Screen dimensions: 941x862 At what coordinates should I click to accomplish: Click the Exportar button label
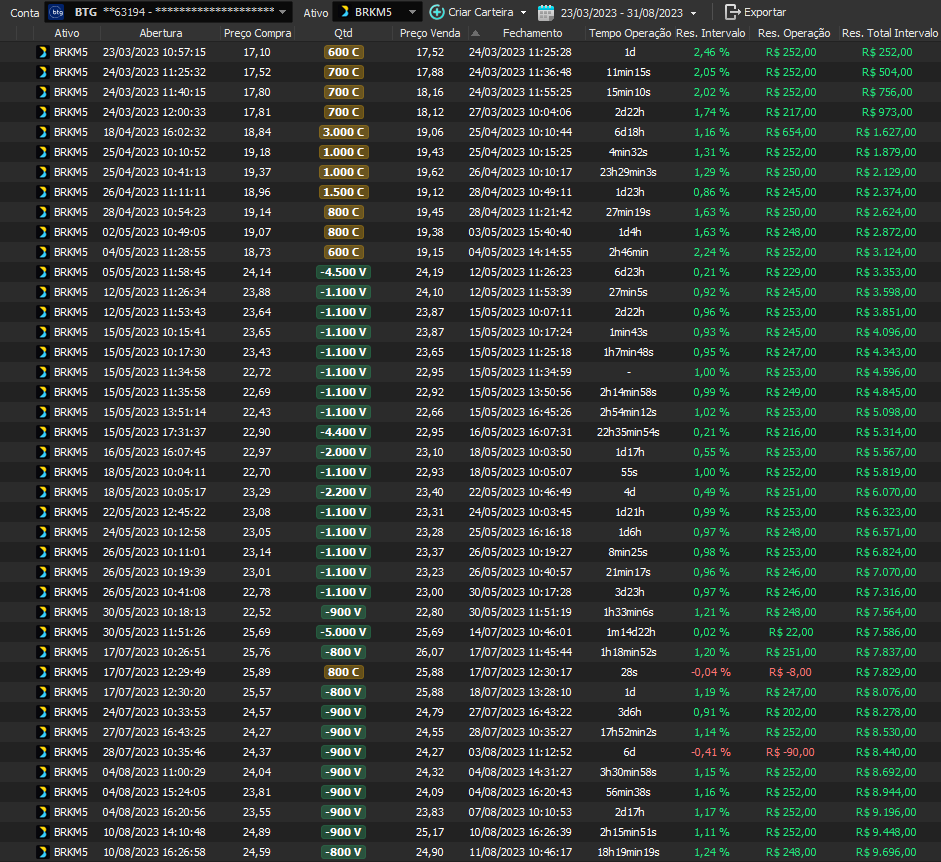click(765, 12)
